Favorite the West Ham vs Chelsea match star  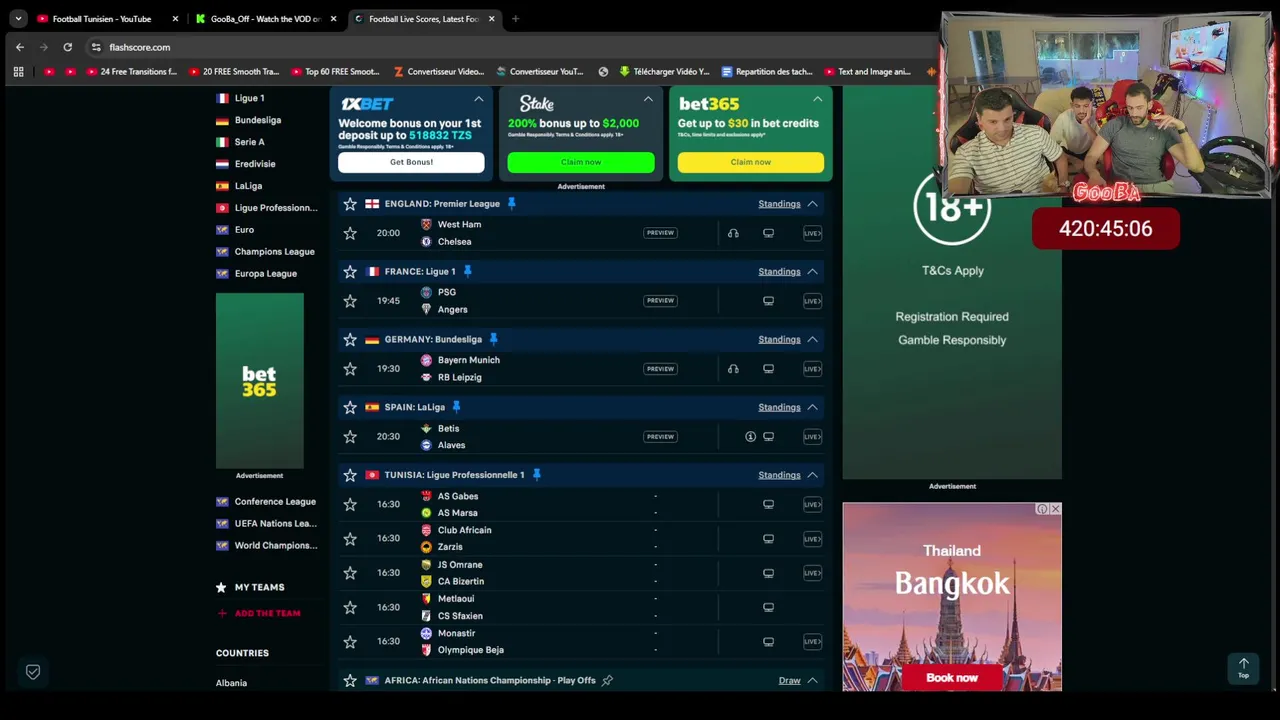pyautogui.click(x=350, y=233)
